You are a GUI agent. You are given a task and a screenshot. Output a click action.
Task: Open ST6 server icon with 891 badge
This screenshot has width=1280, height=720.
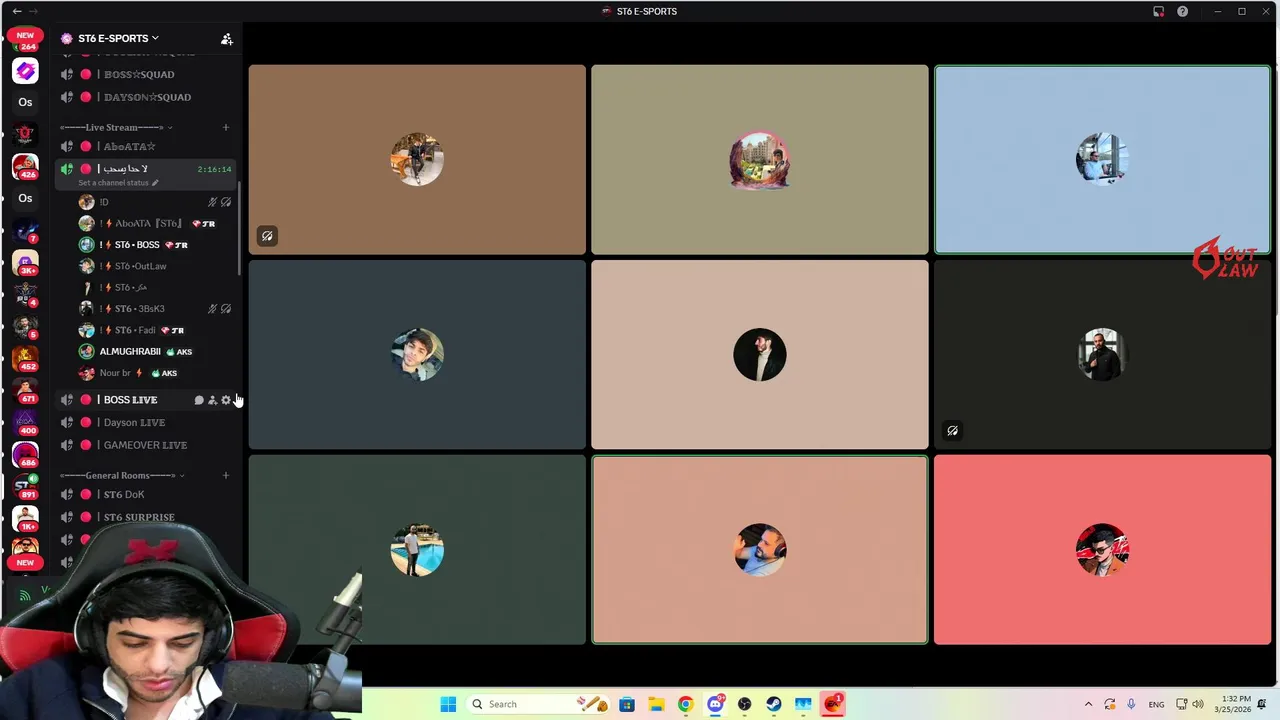[x=25, y=487]
